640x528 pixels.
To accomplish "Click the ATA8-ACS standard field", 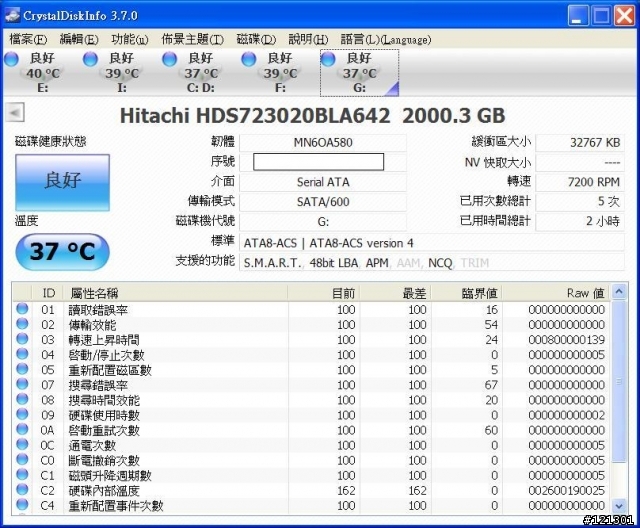I will click(x=432, y=243).
